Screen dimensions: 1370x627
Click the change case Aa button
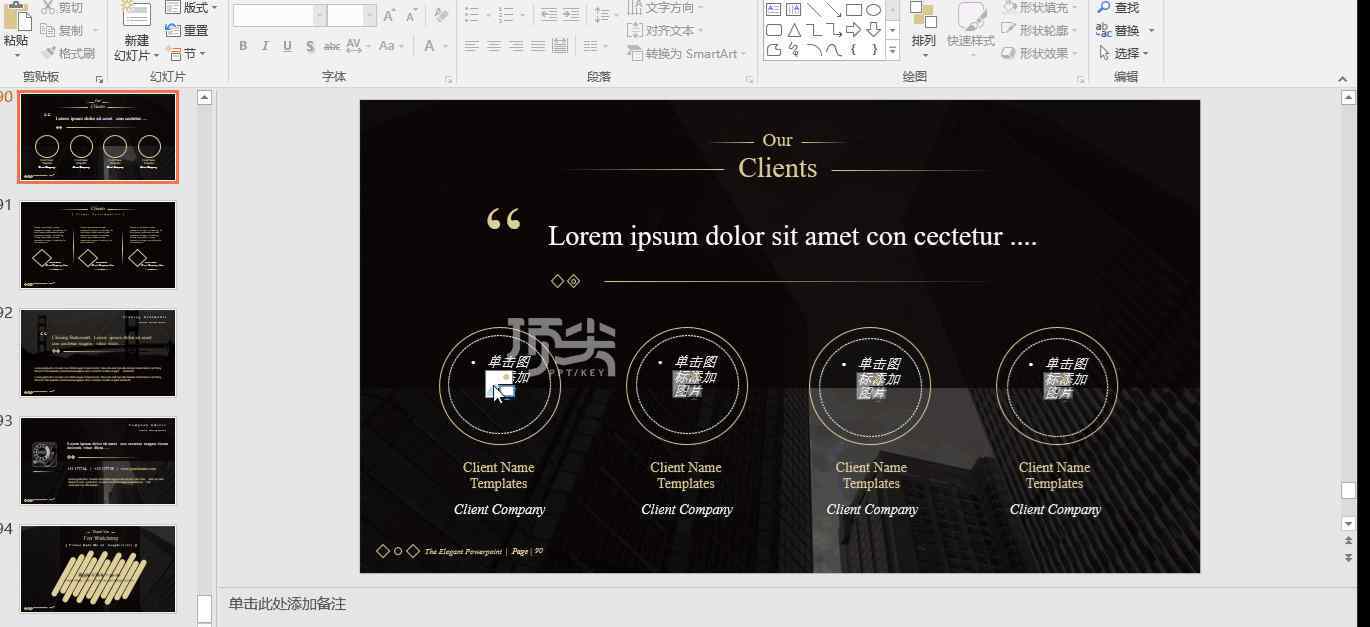389,46
